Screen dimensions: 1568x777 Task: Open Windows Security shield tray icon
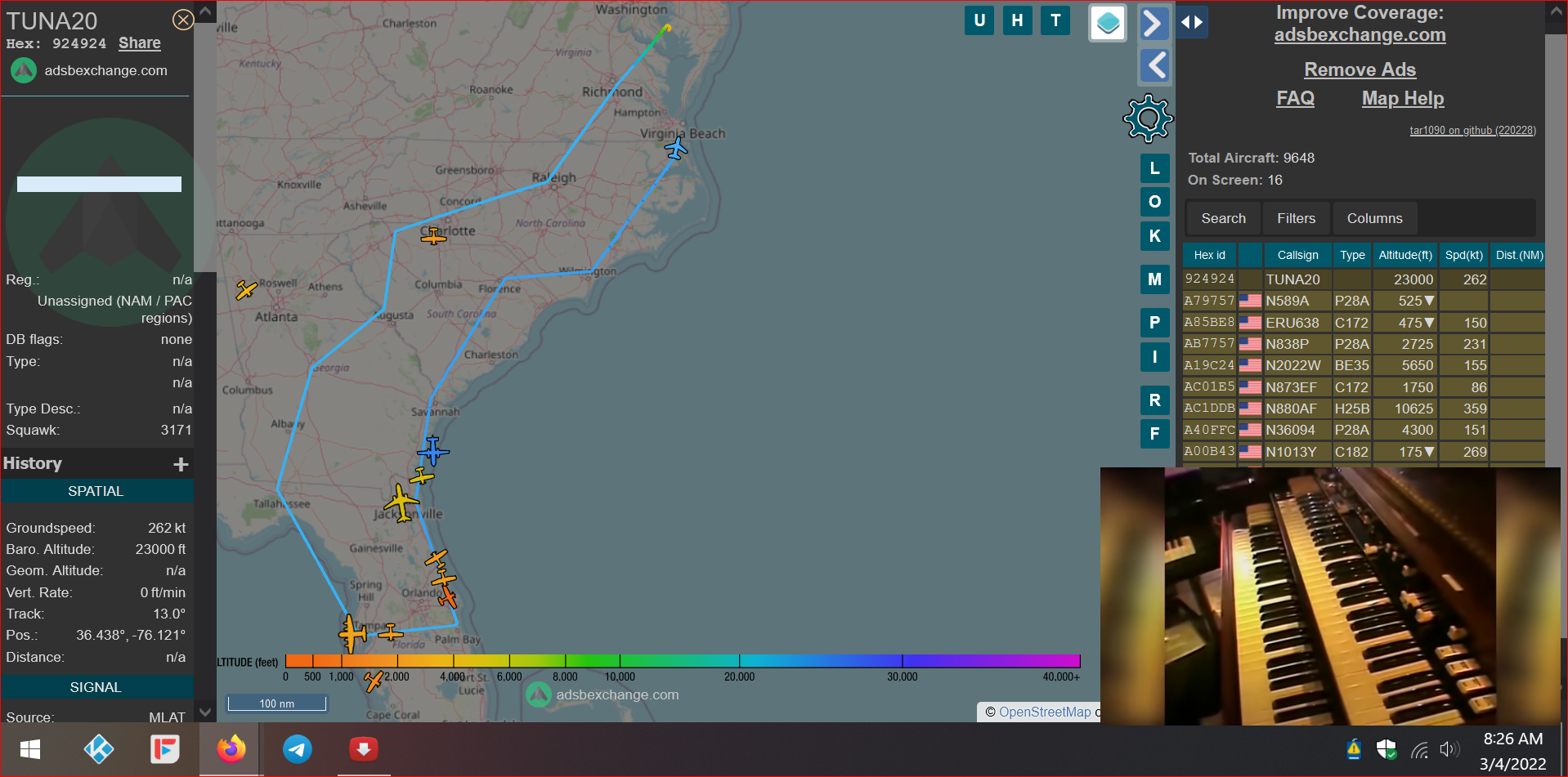pos(1387,749)
